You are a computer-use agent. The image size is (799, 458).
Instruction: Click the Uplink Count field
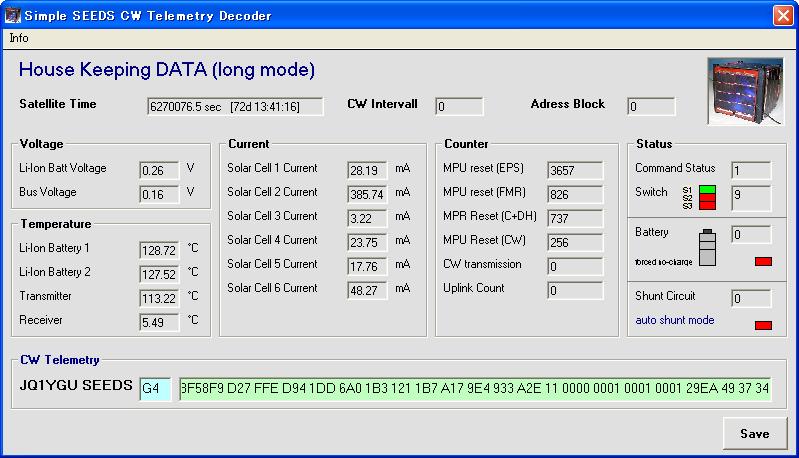pyautogui.click(x=575, y=290)
